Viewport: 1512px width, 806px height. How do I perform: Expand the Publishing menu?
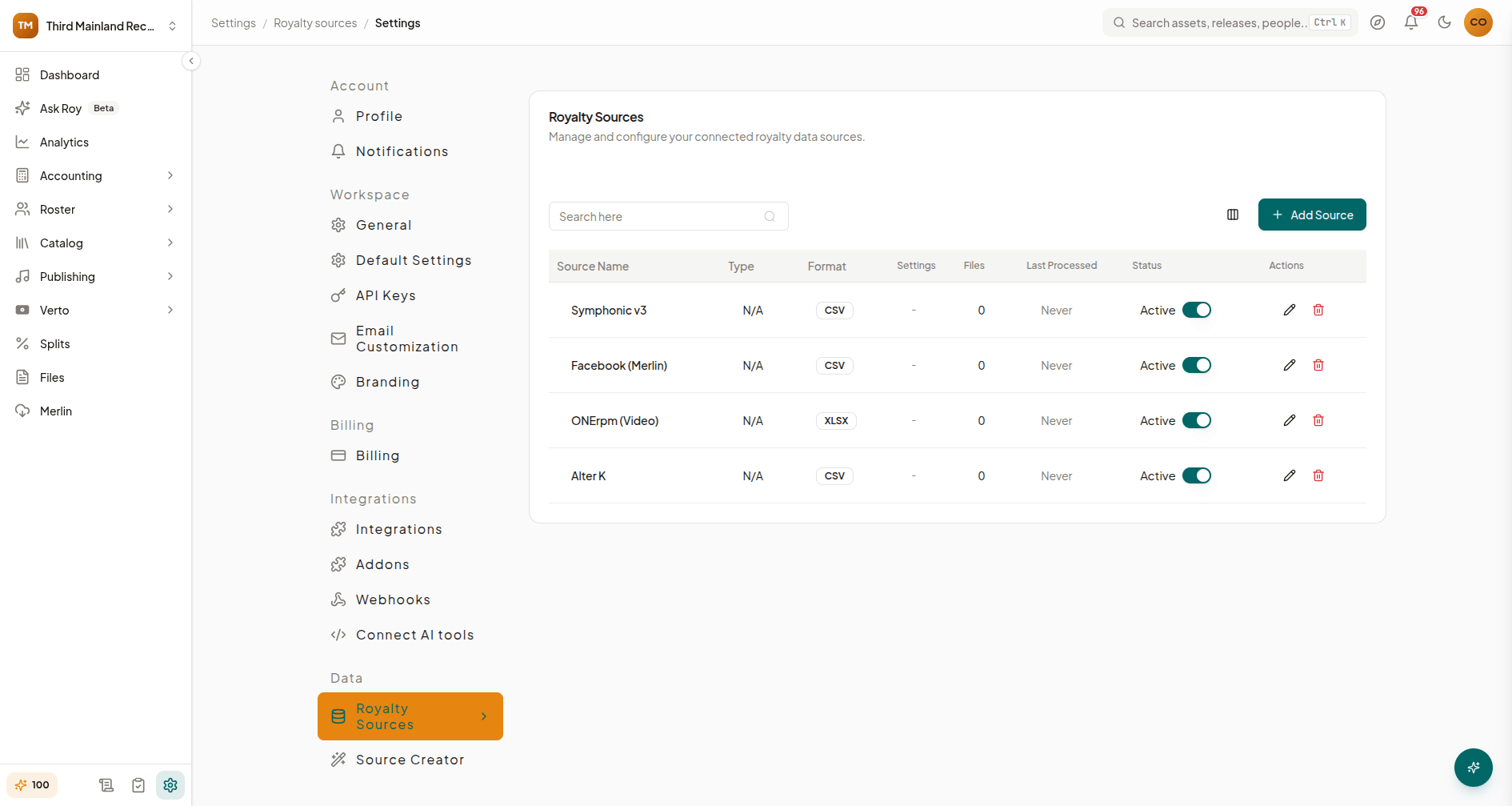click(96, 276)
